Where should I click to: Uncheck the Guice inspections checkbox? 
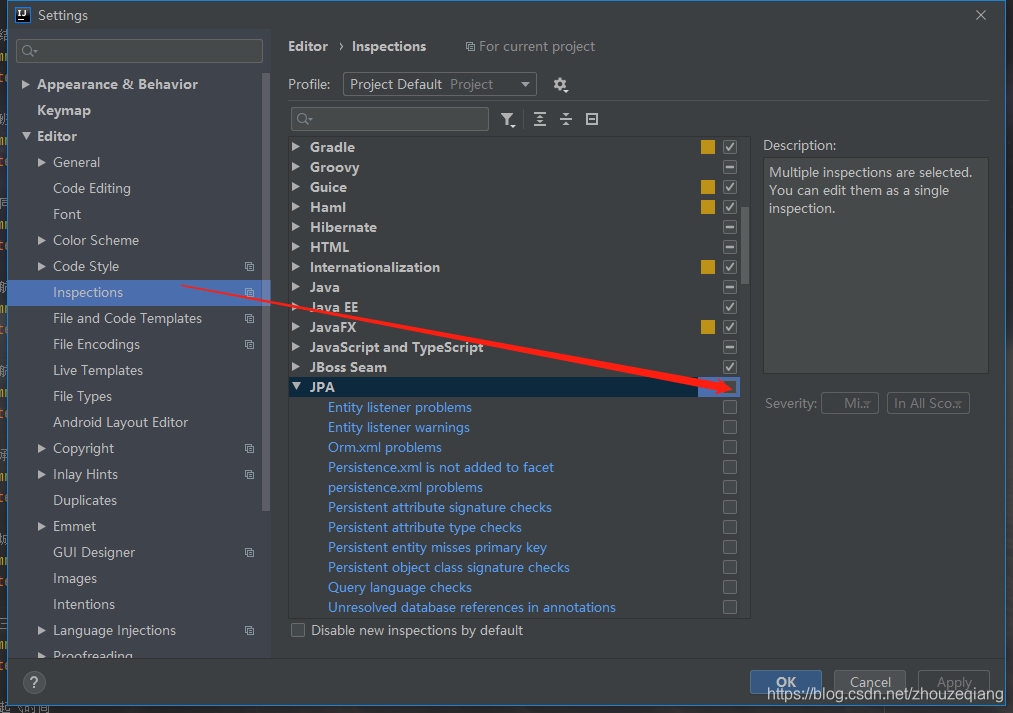pos(730,187)
